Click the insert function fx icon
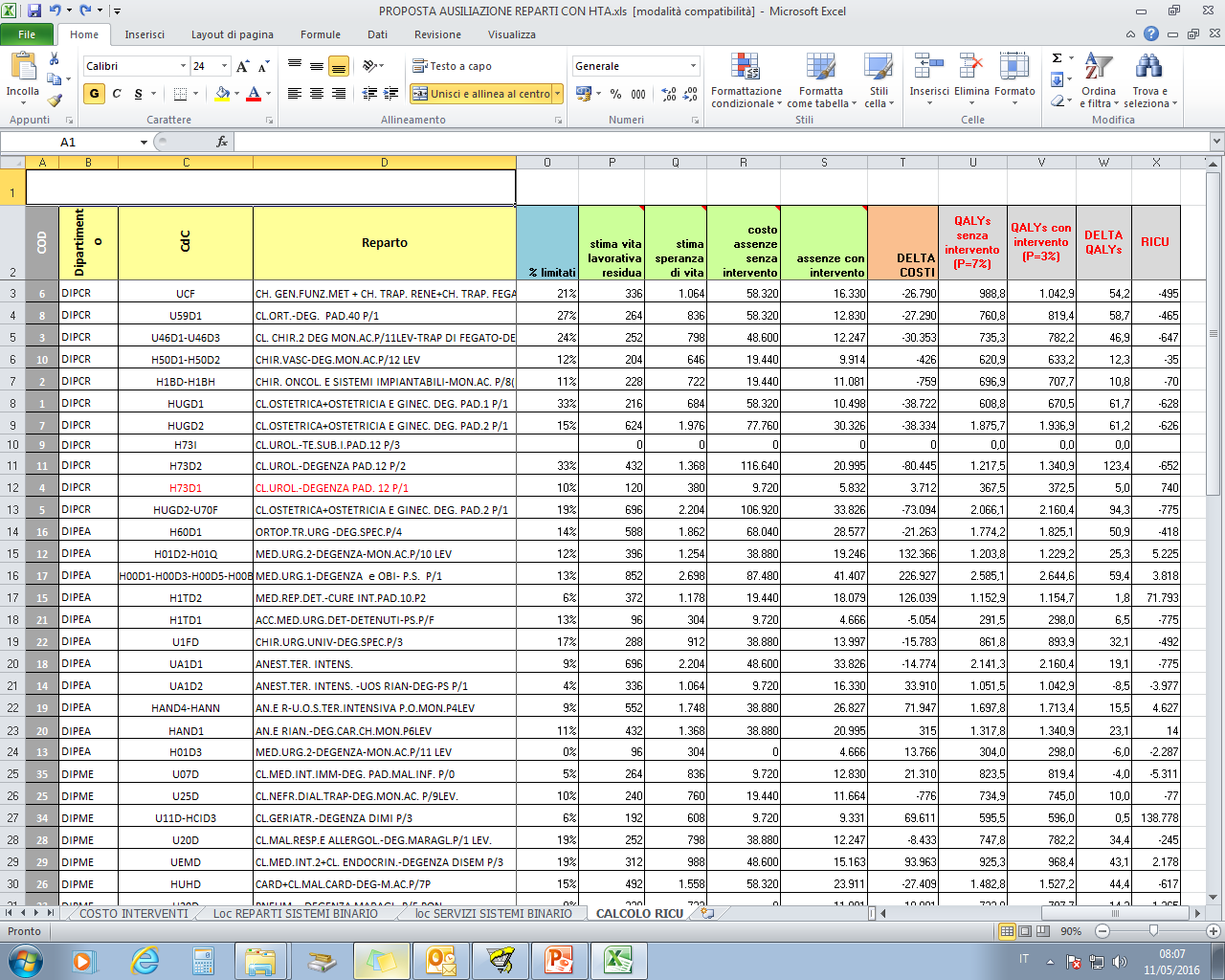The width and height of the screenshot is (1225, 980). tap(222, 142)
